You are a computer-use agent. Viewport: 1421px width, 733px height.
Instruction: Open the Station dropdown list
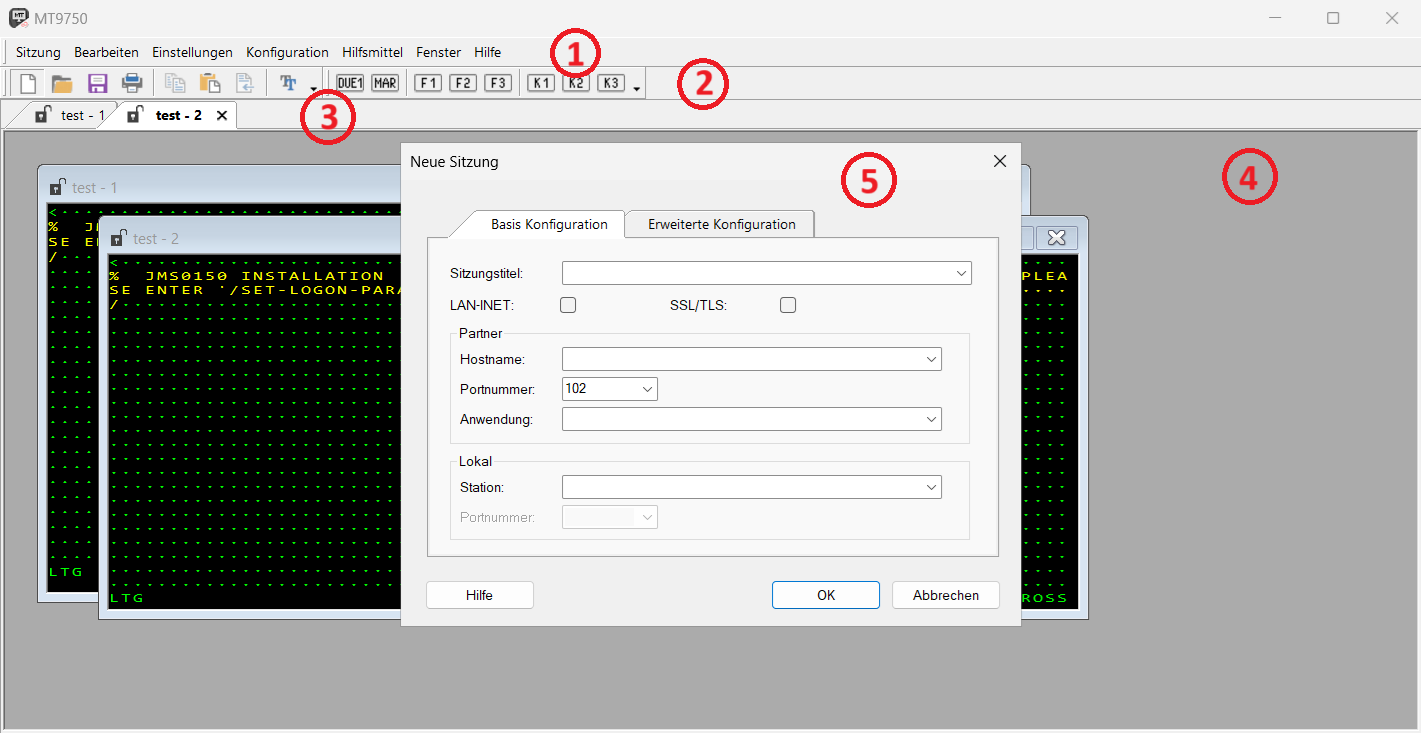pyautogui.click(x=931, y=487)
